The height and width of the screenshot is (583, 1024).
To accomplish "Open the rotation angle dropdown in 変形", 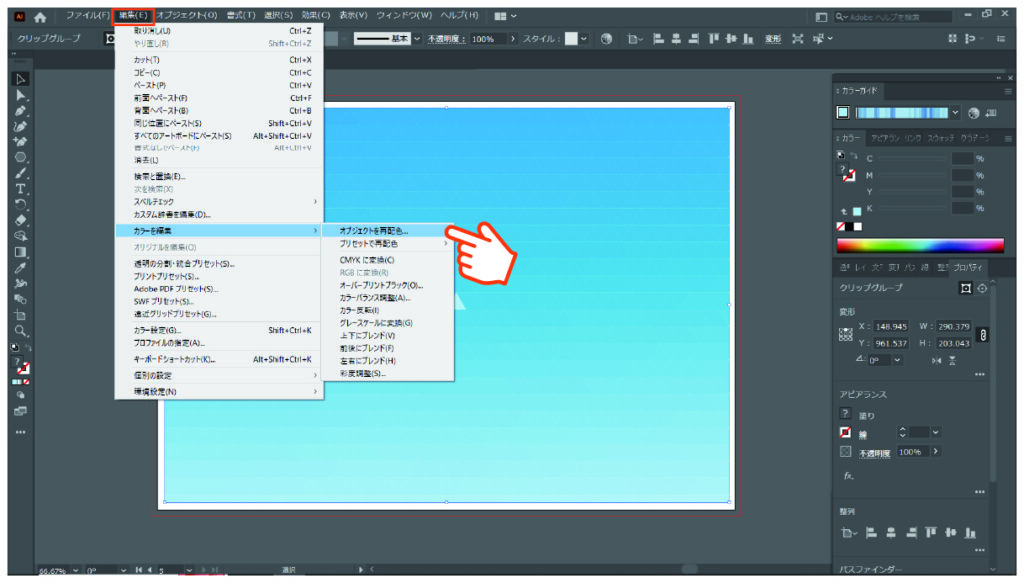I will pos(897,360).
